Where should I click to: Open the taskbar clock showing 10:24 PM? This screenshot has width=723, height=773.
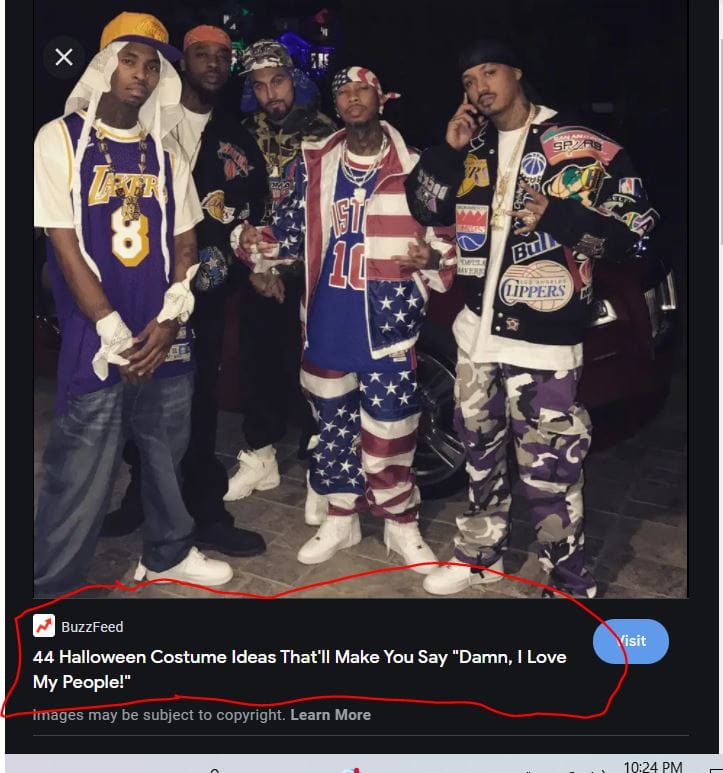click(x=652, y=766)
